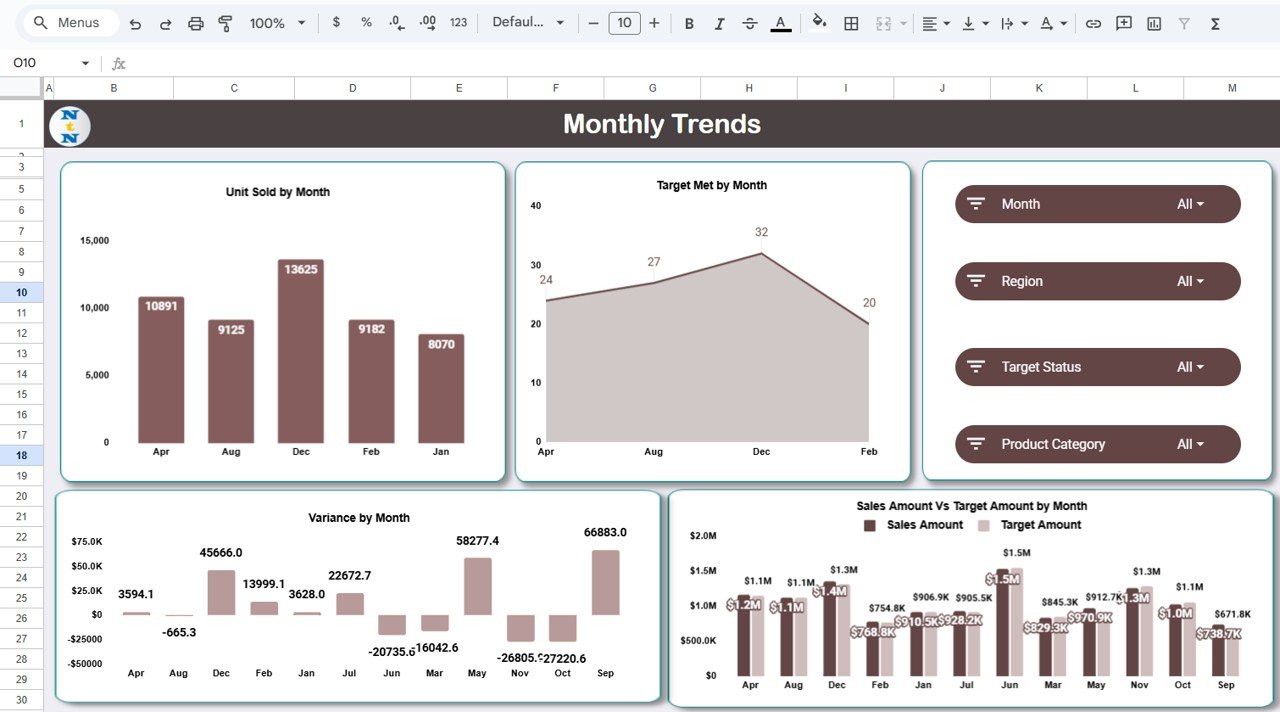The image size is (1280, 712).
Task: Open the Menus search
Action: pos(68,22)
